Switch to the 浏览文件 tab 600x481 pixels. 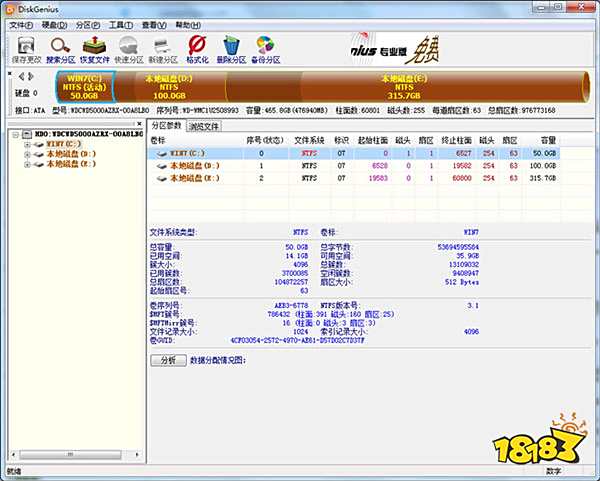(204, 126)
